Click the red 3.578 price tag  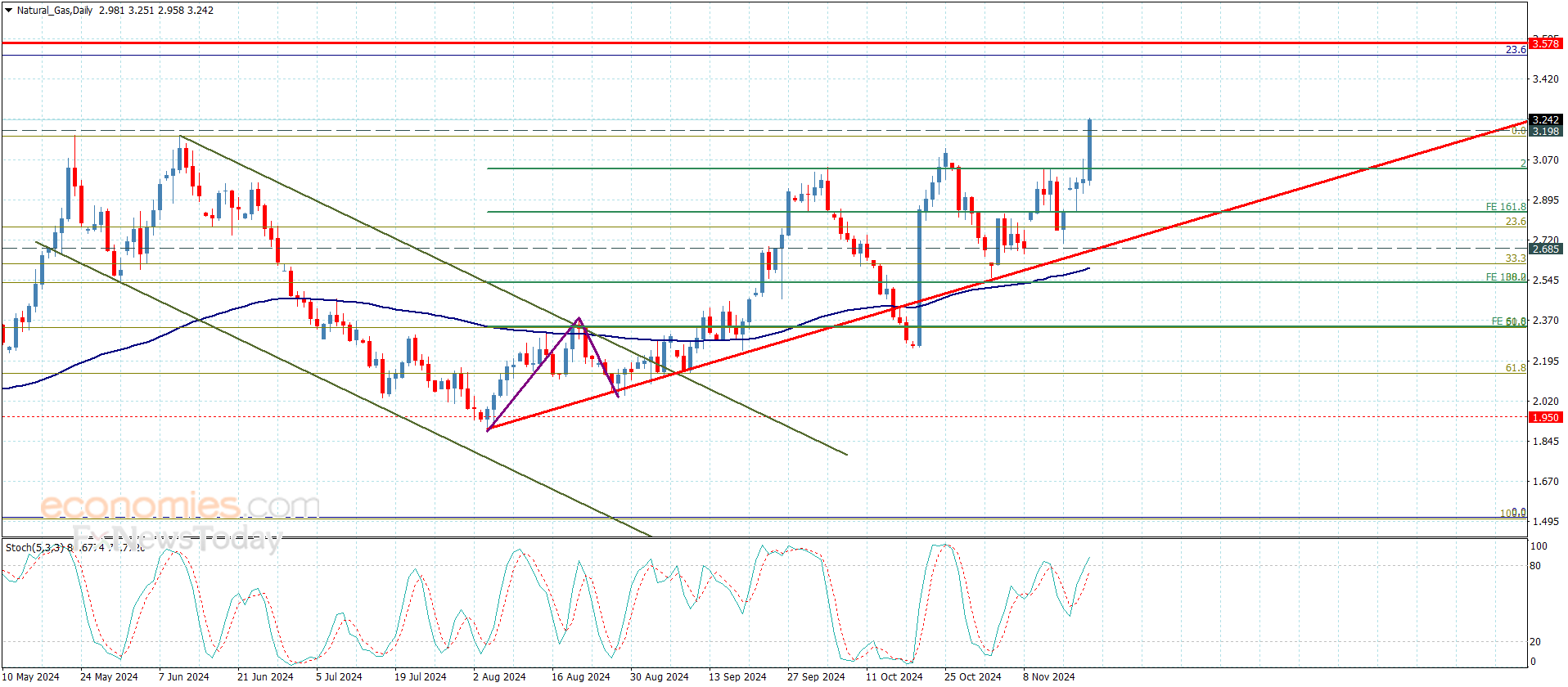tap(1545, 43)
